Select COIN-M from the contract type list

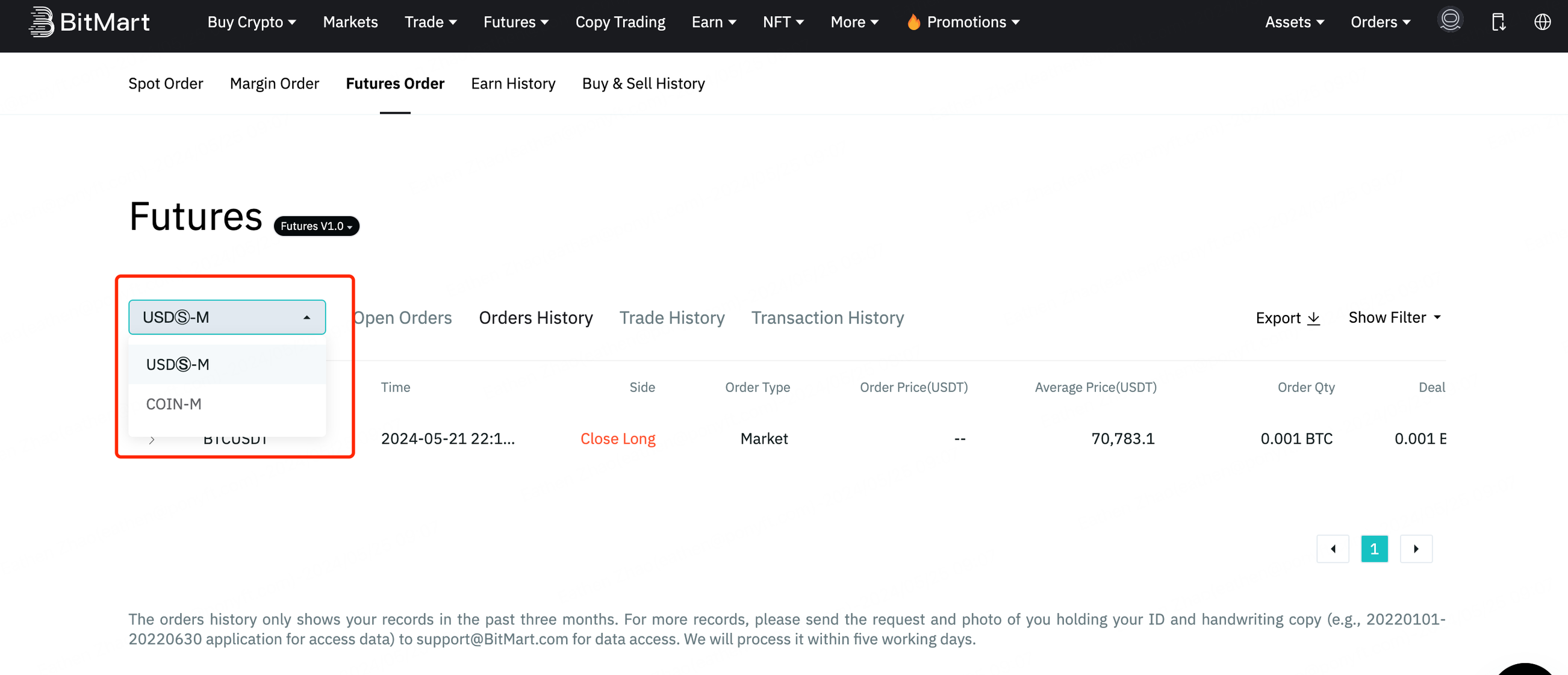(173, 403)
